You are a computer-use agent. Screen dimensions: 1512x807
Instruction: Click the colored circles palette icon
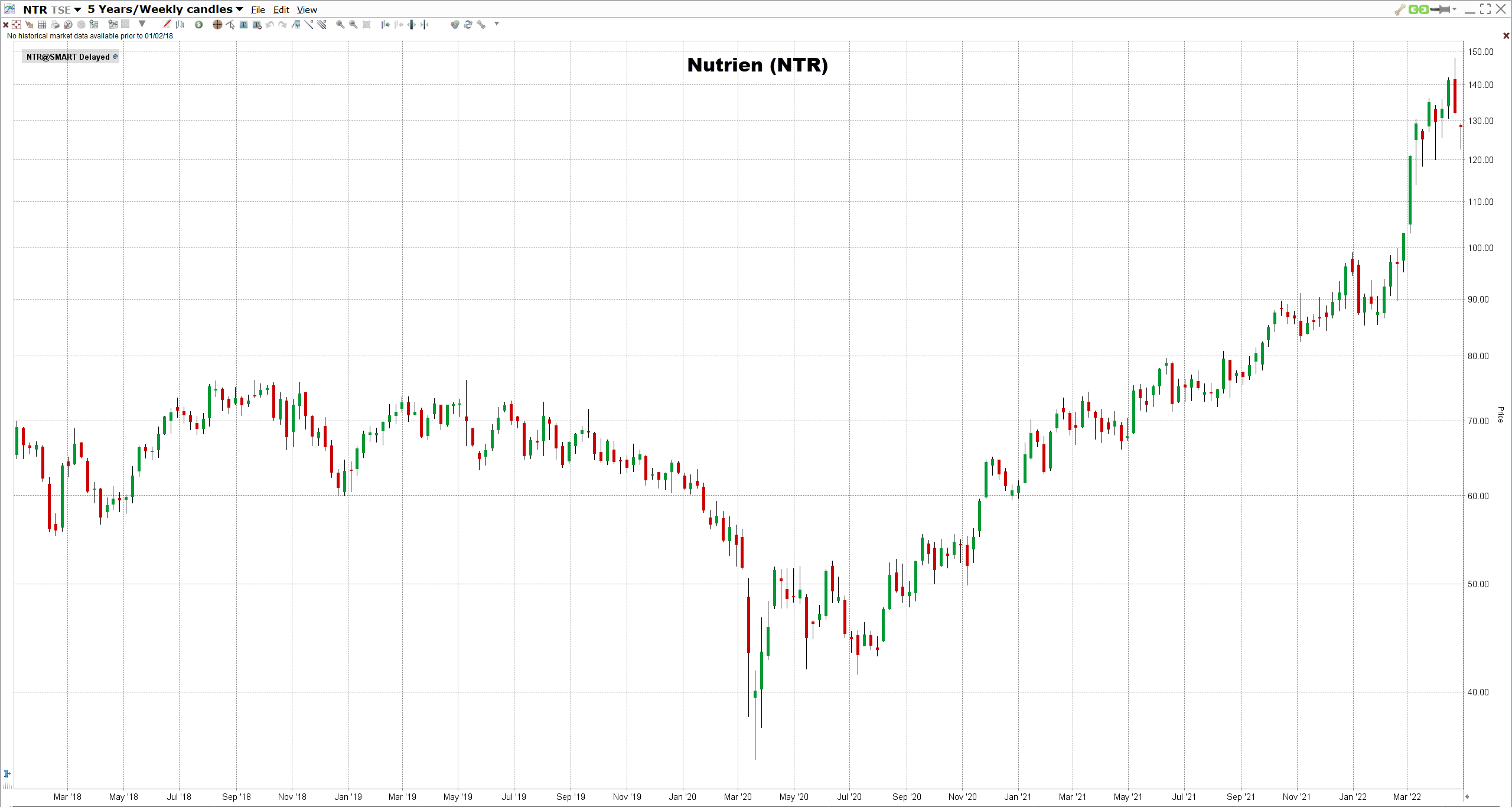click(x=455, y=25)
